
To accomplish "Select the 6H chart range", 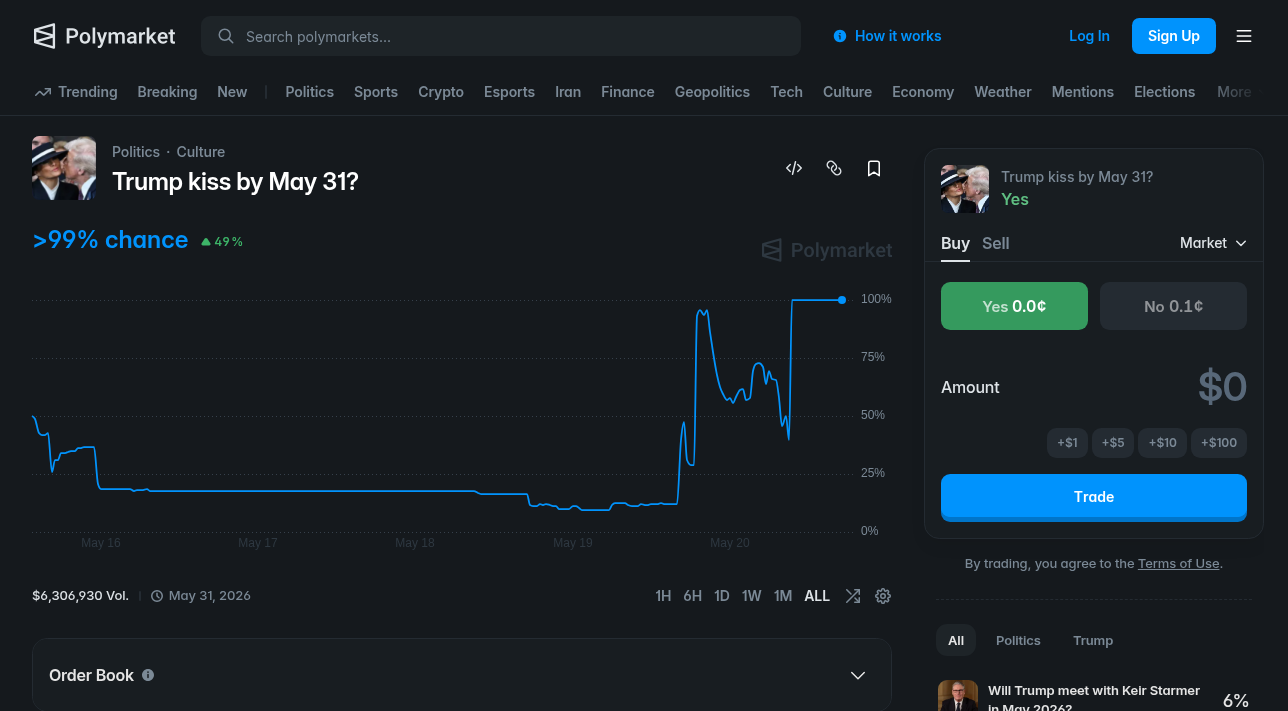I will [693, 596].
